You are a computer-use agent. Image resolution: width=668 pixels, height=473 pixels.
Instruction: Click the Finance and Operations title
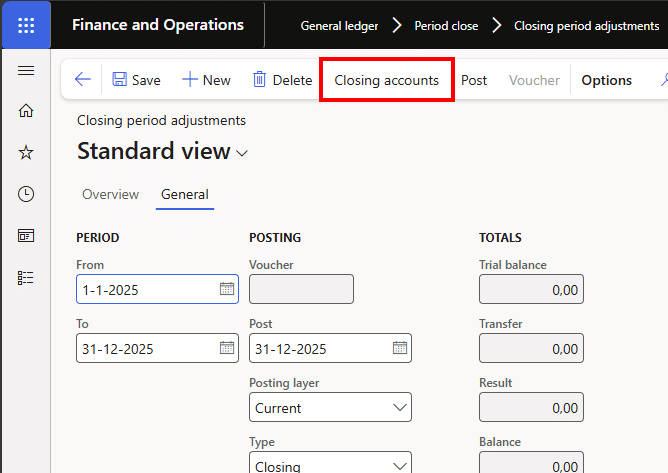pos(158,25)
